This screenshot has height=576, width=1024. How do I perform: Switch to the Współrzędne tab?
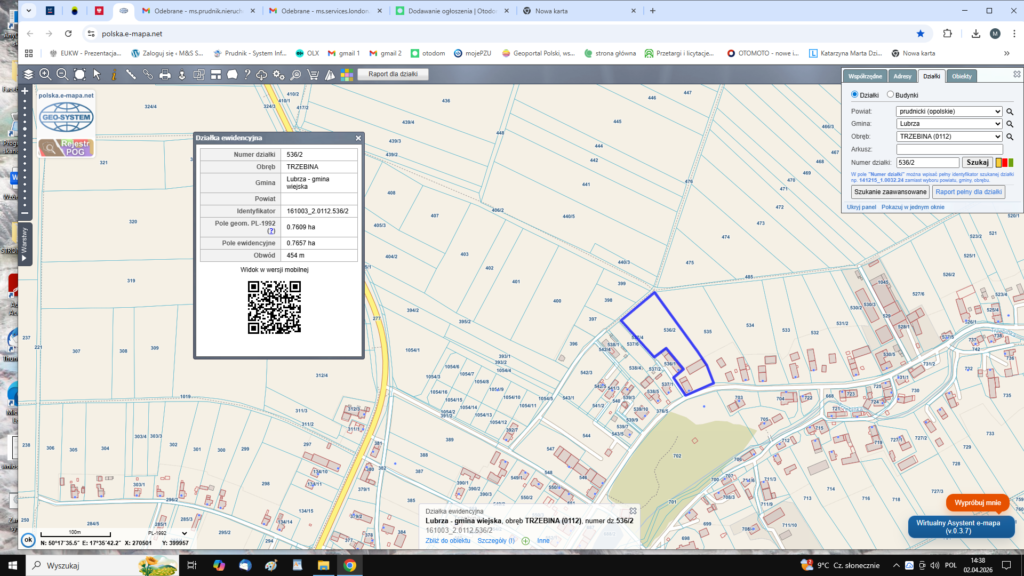[865, 76]
